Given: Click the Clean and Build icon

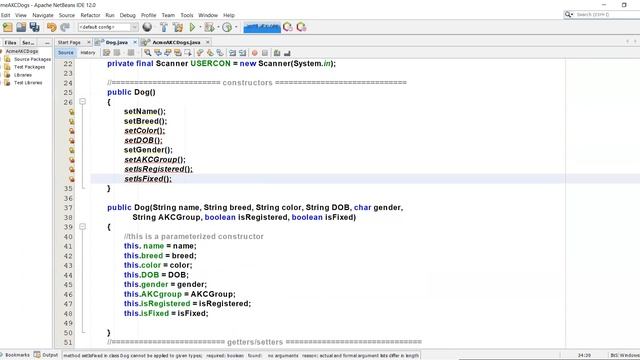Looking at the screenshot, I should click(178, 27).
